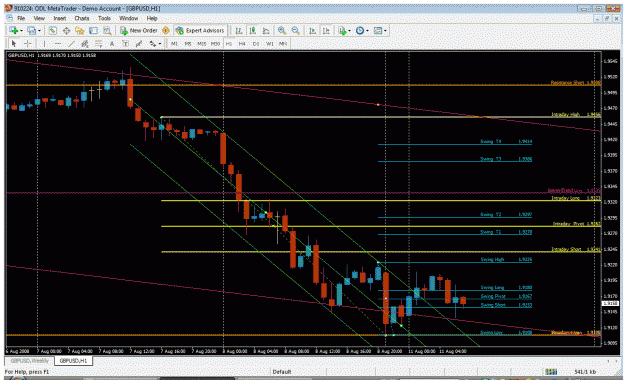Open the File menu

[21, 18]
